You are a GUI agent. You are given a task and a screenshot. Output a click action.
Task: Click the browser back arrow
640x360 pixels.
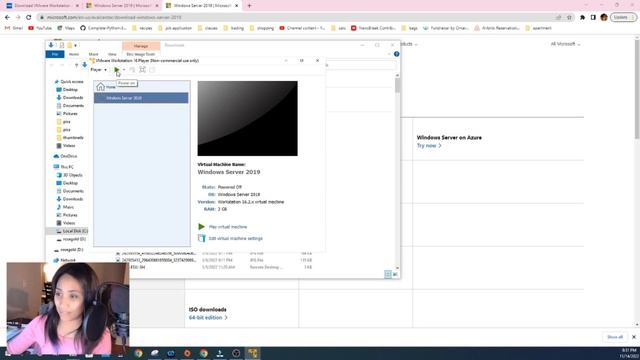coord(7,18)
